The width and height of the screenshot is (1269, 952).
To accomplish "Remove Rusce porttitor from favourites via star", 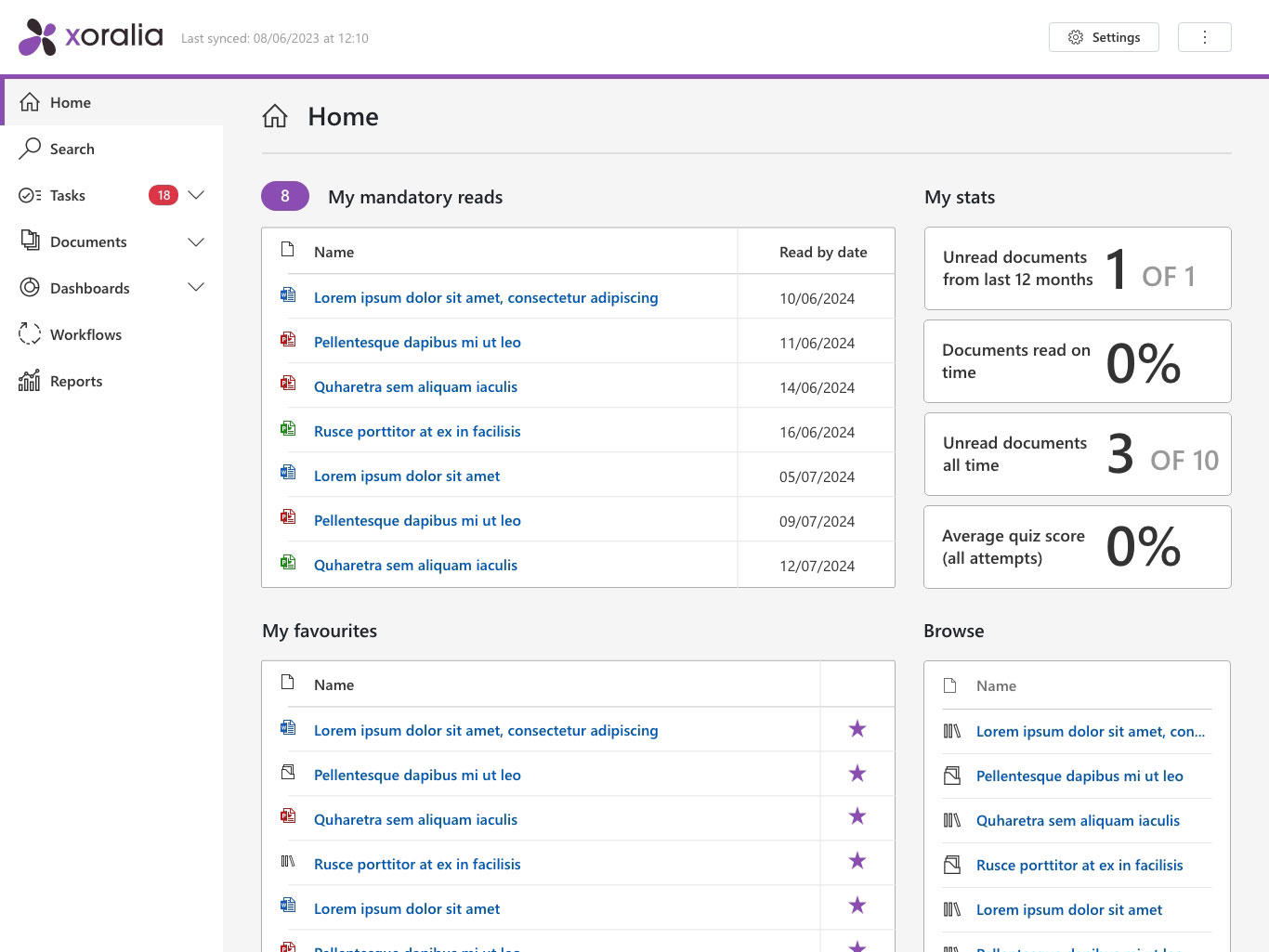I will pyautogui.click(x=857, y=861).
